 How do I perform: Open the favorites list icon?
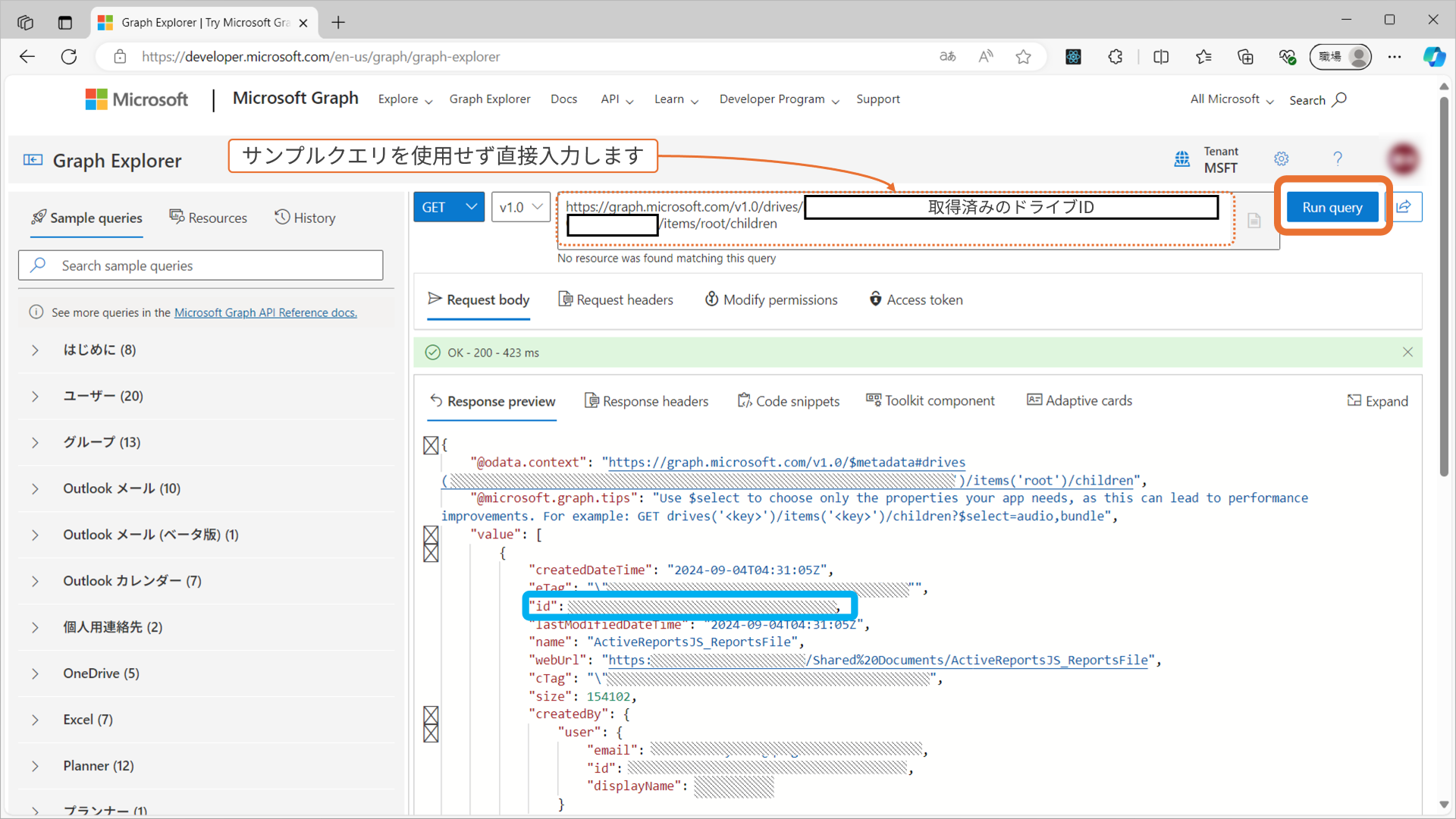point(1203,57)
